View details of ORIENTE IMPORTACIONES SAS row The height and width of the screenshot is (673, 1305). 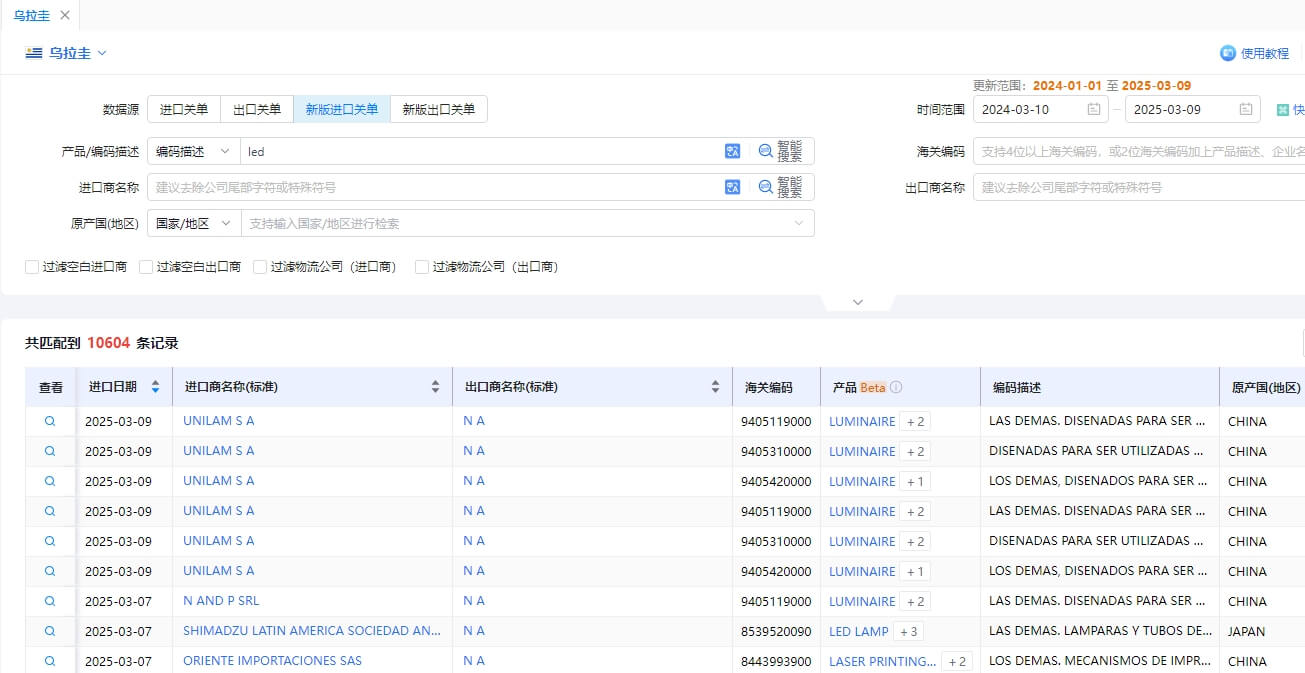pyautogui.click(x=50, y=661)
